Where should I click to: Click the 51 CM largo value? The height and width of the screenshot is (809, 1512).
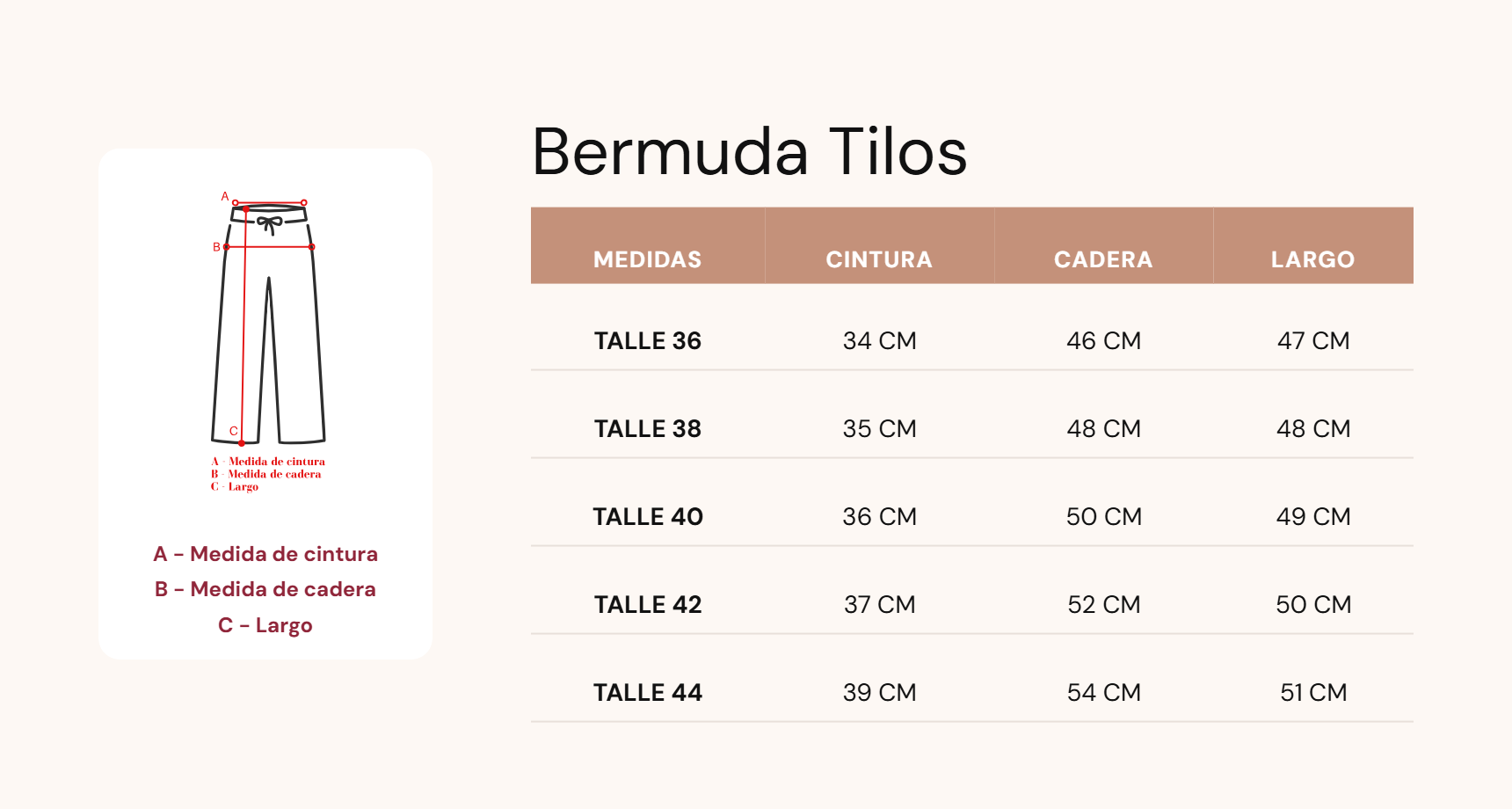[1312, 692]
